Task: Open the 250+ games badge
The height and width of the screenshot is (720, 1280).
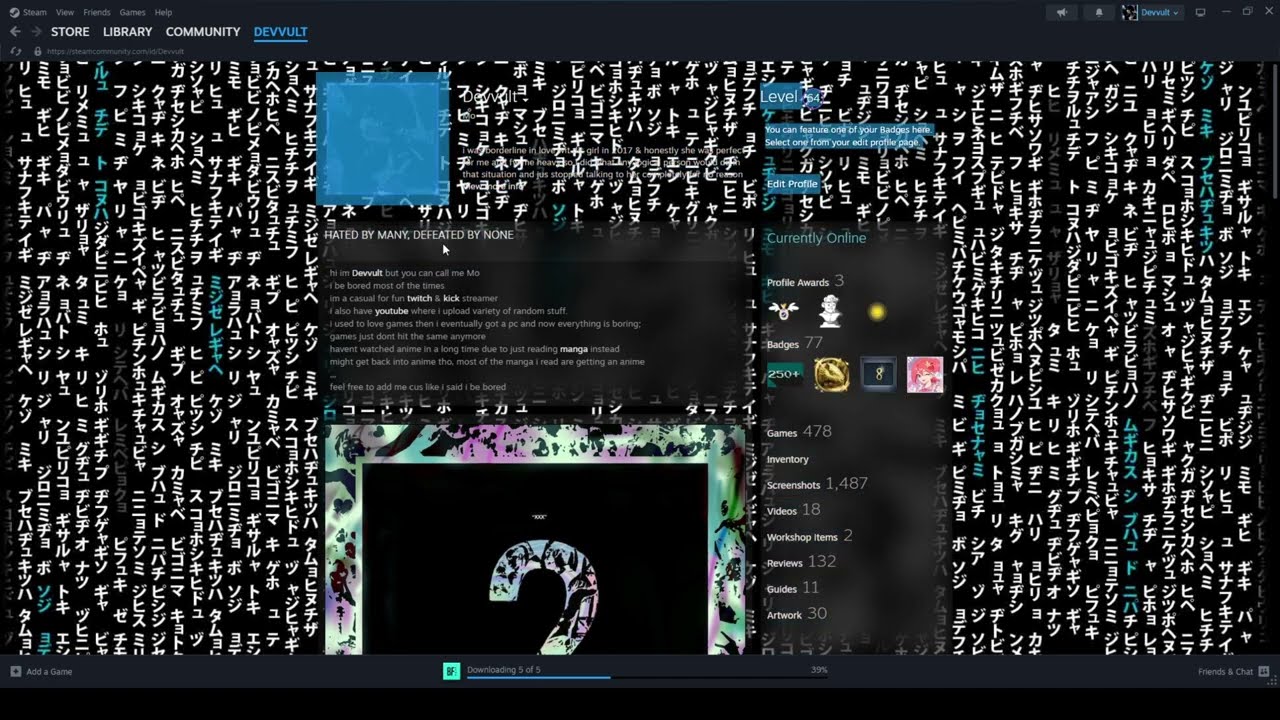Action: (x=784, y=375)
